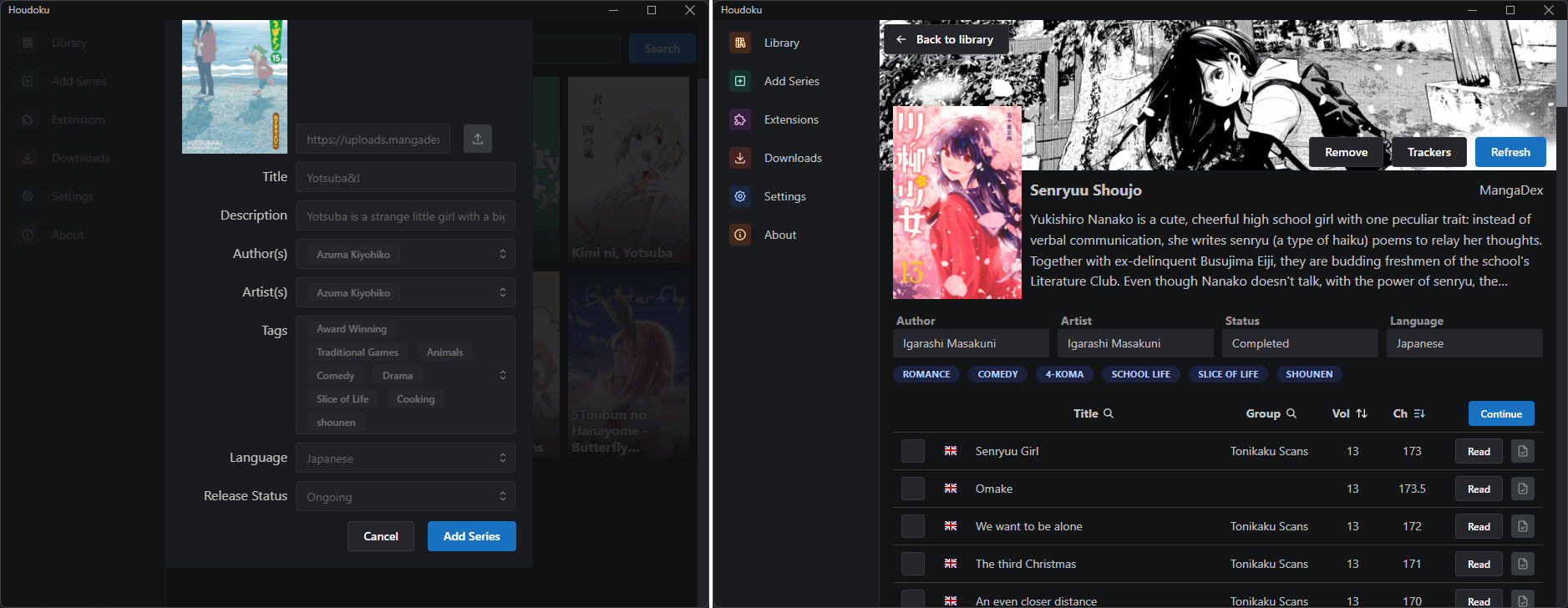Read the Senryuu Girl chapter
Image resolution: width=1568 pixels, height=608 pixels.
[x=1479, y=451]
